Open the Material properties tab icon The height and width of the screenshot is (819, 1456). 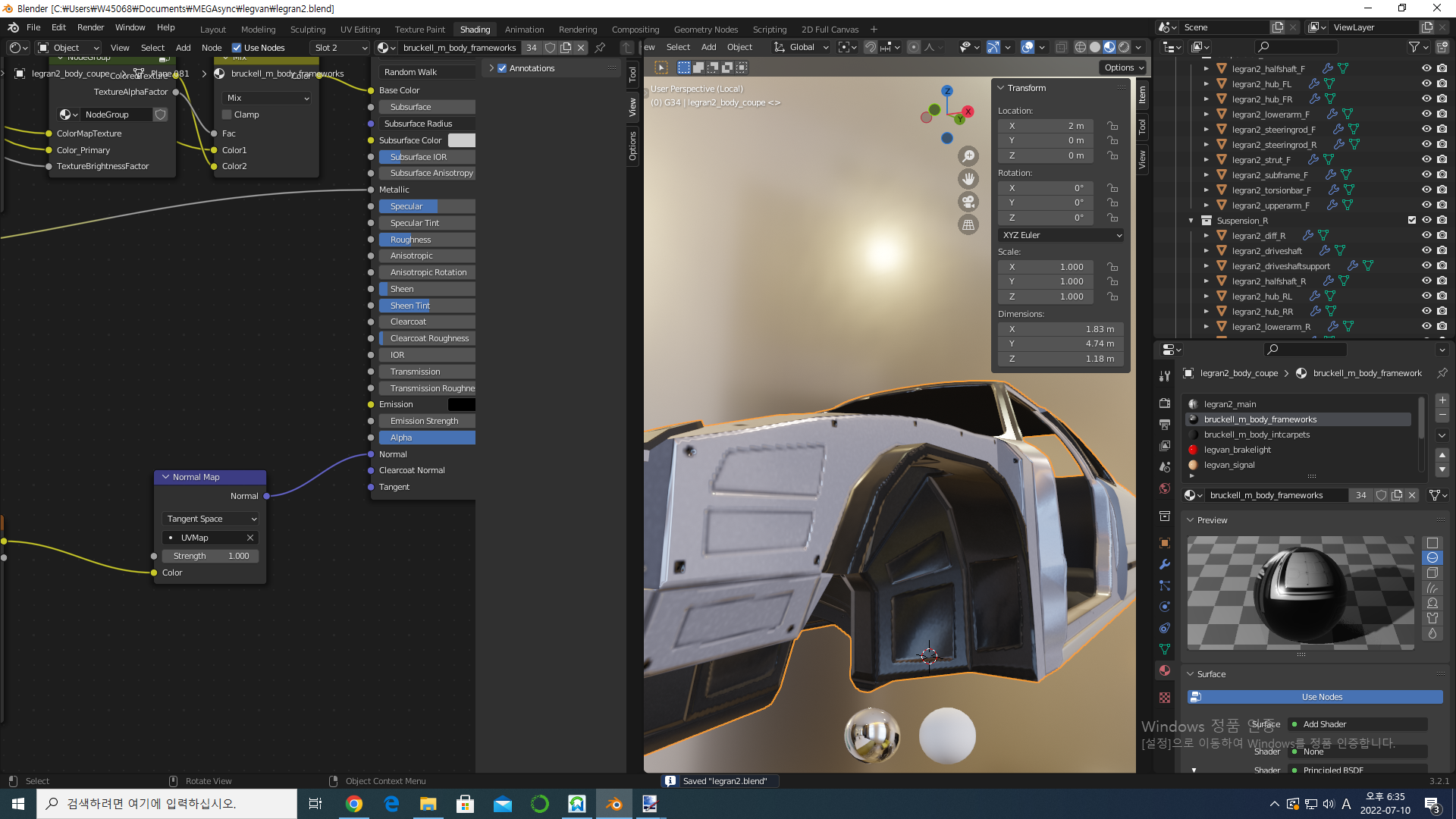1165,670
